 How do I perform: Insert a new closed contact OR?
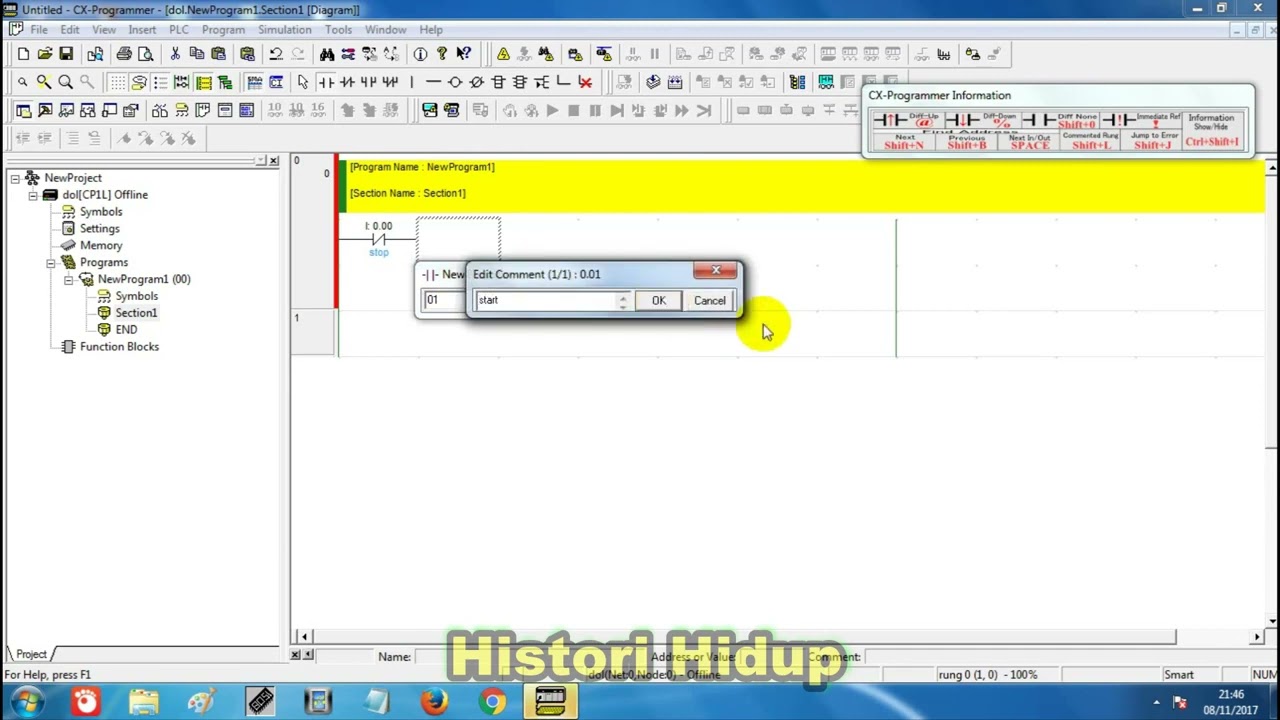tap(389, 82)
